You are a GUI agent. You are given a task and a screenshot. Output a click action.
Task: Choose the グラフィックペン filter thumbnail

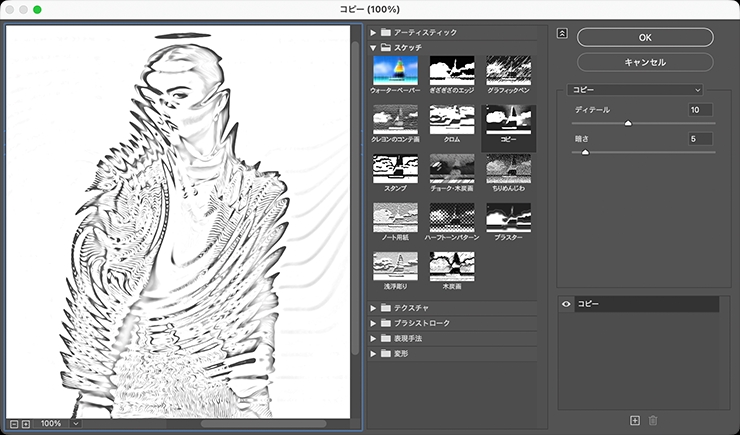pos(507,71)
